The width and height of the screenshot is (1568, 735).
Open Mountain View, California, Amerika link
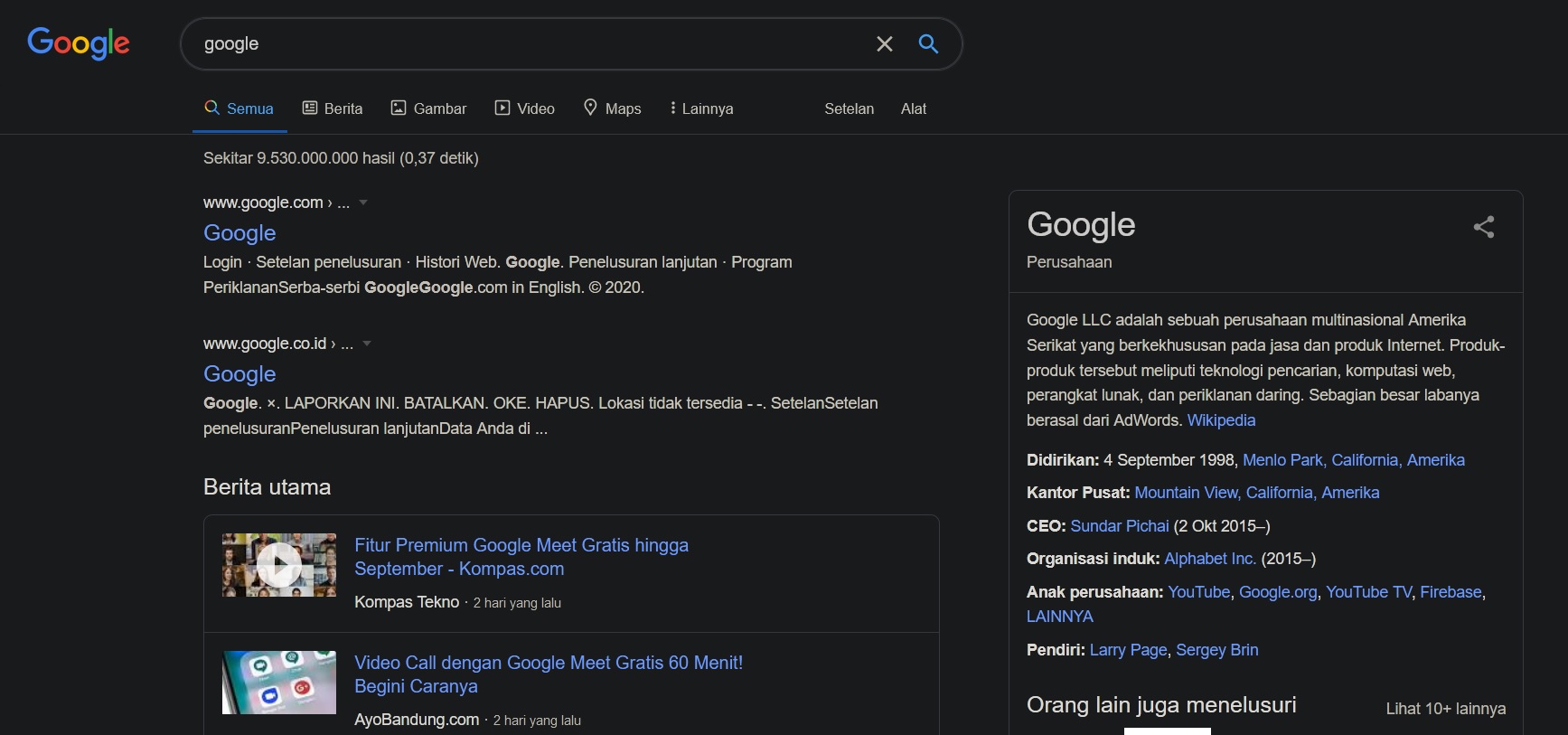pyautogui.click(x=1257, y=493)
